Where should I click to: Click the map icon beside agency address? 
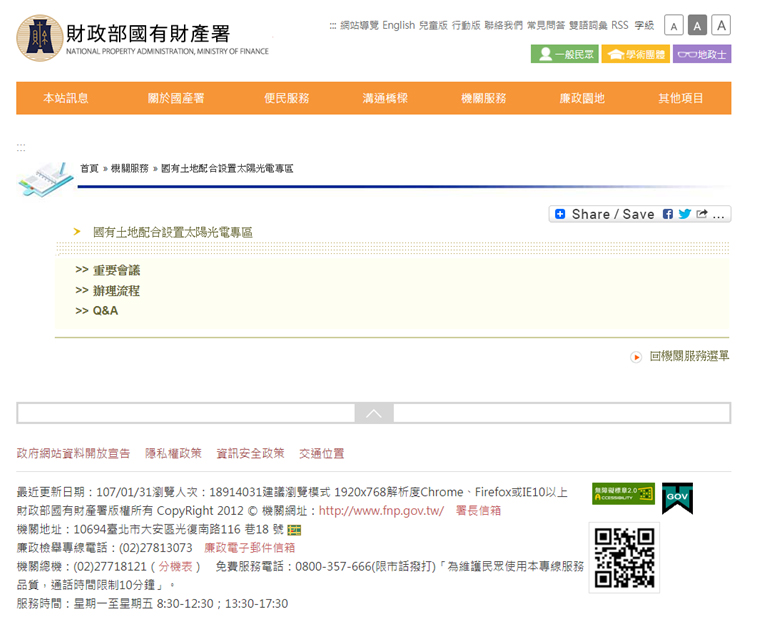(294, 530)
